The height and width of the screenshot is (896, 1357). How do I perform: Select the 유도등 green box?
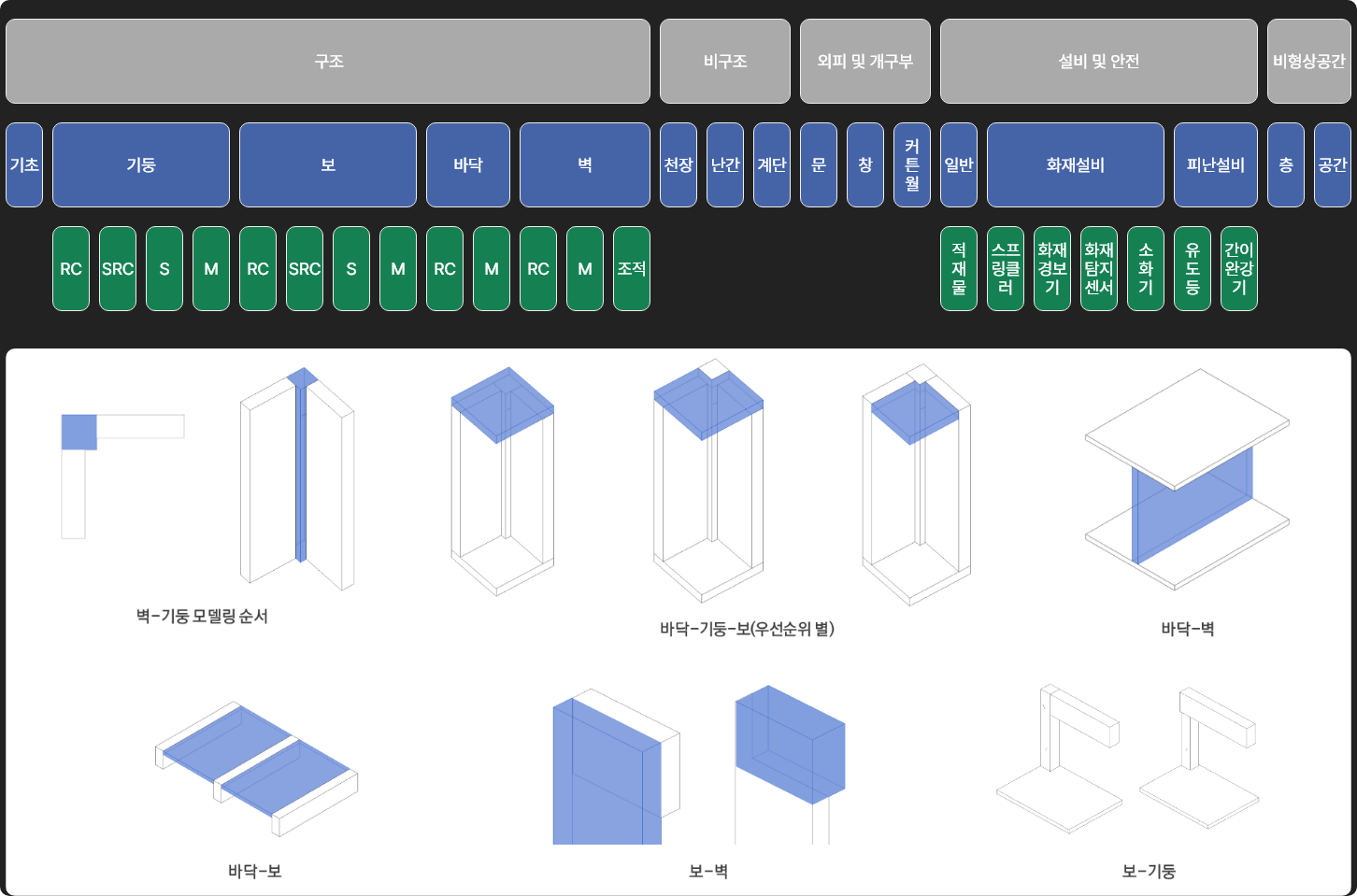1192,269
